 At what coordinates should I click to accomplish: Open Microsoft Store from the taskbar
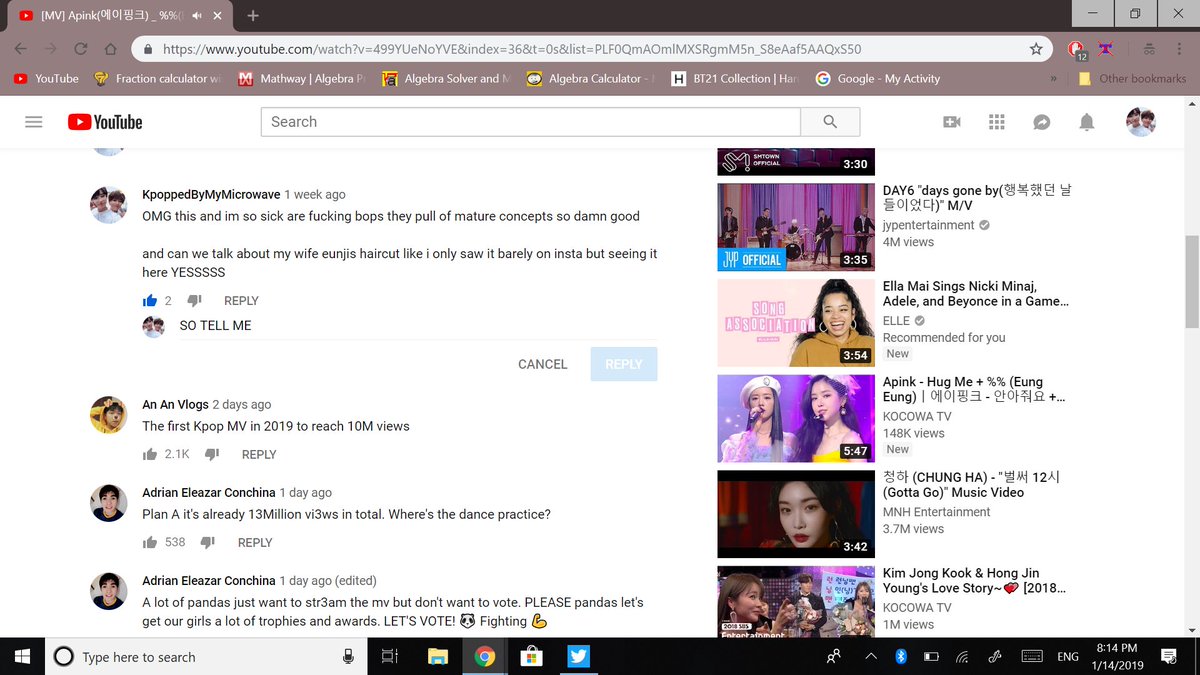coord(531,657)
